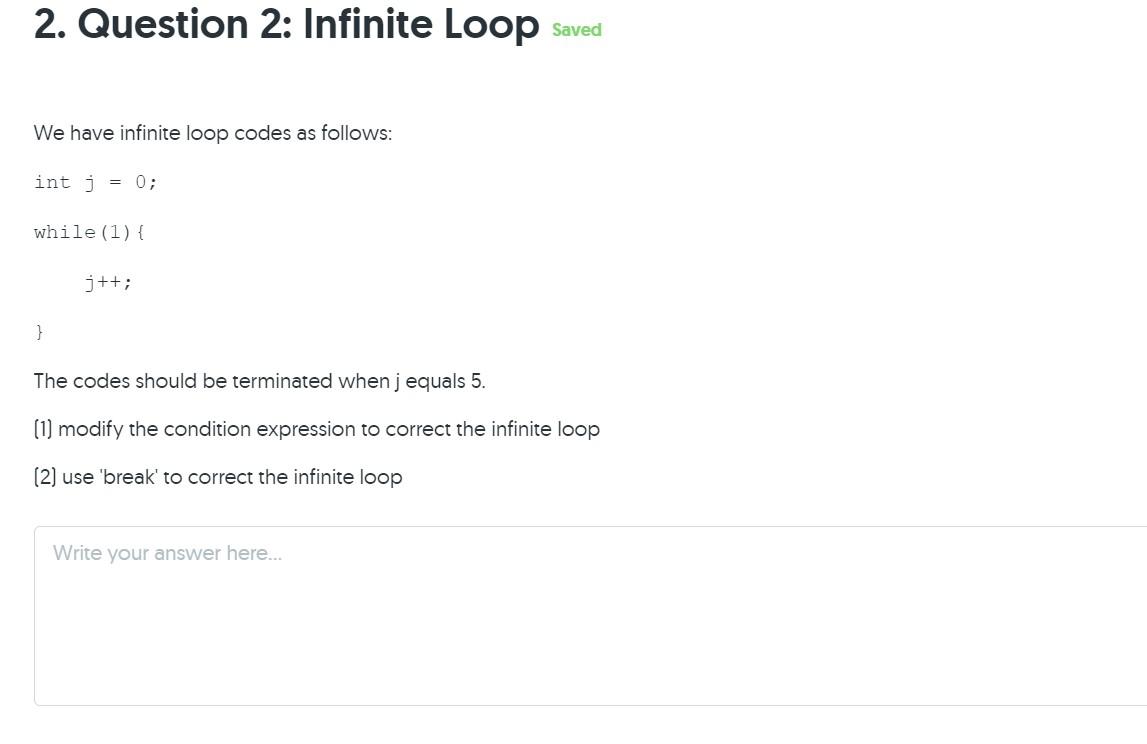Select the 'j++;' statement in the code

[108, 281]
